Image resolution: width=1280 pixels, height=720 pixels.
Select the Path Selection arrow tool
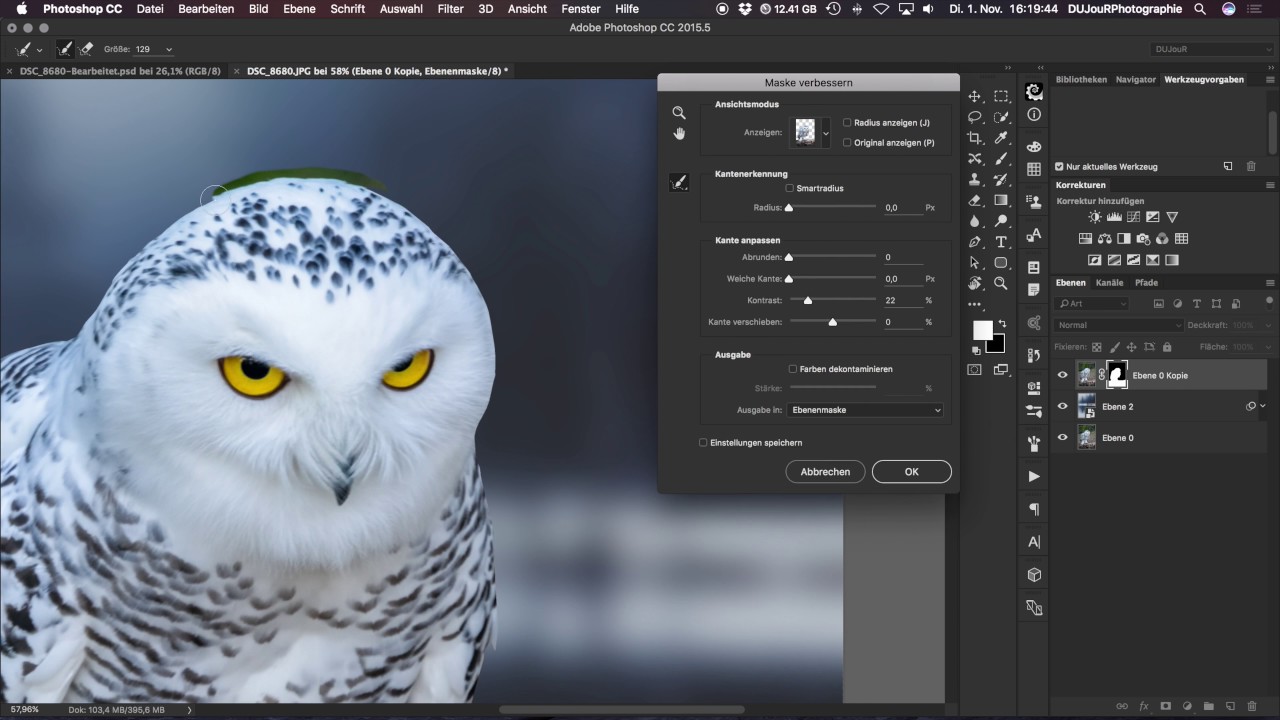pyautogui.click(x=975, y=263)
